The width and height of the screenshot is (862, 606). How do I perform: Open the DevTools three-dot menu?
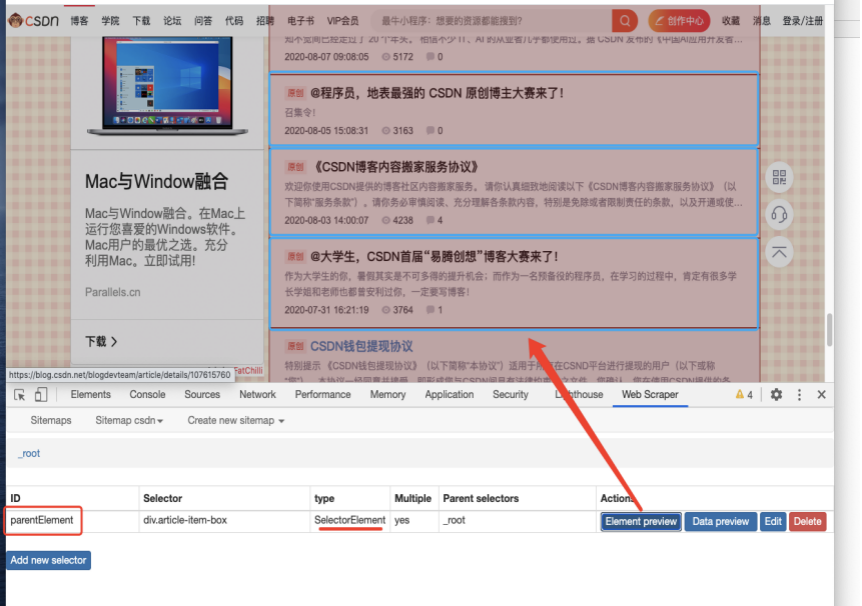(799, 394)
